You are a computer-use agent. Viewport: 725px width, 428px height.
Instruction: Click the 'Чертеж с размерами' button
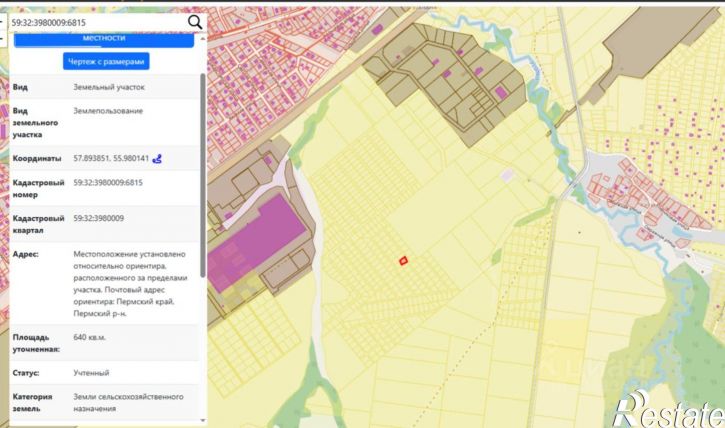pos(106,61)
